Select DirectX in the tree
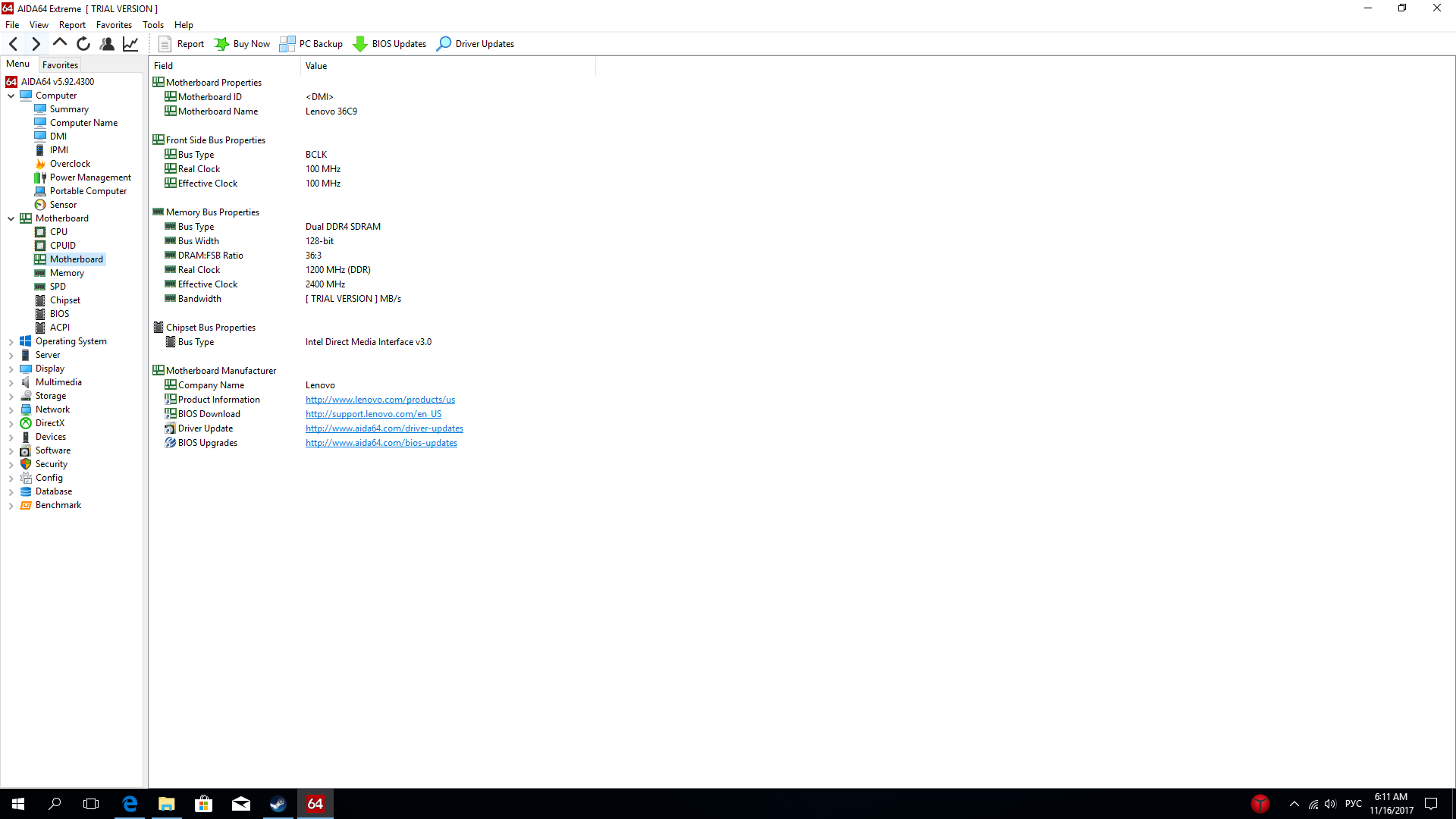This screenshot has height=819, width=1456. (x=49, y=423)
